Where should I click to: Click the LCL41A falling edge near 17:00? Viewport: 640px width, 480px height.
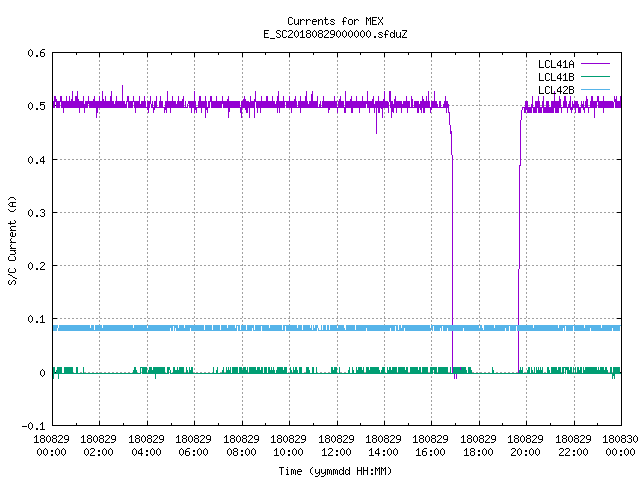pos(452,241)
